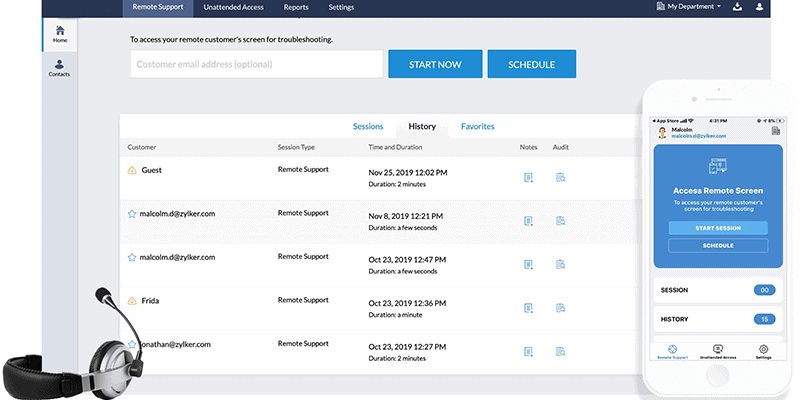Image resolution: width=800 pixels, height=400 pixels.
Task: Click the download icon in top bar
Action: (737, 7)
